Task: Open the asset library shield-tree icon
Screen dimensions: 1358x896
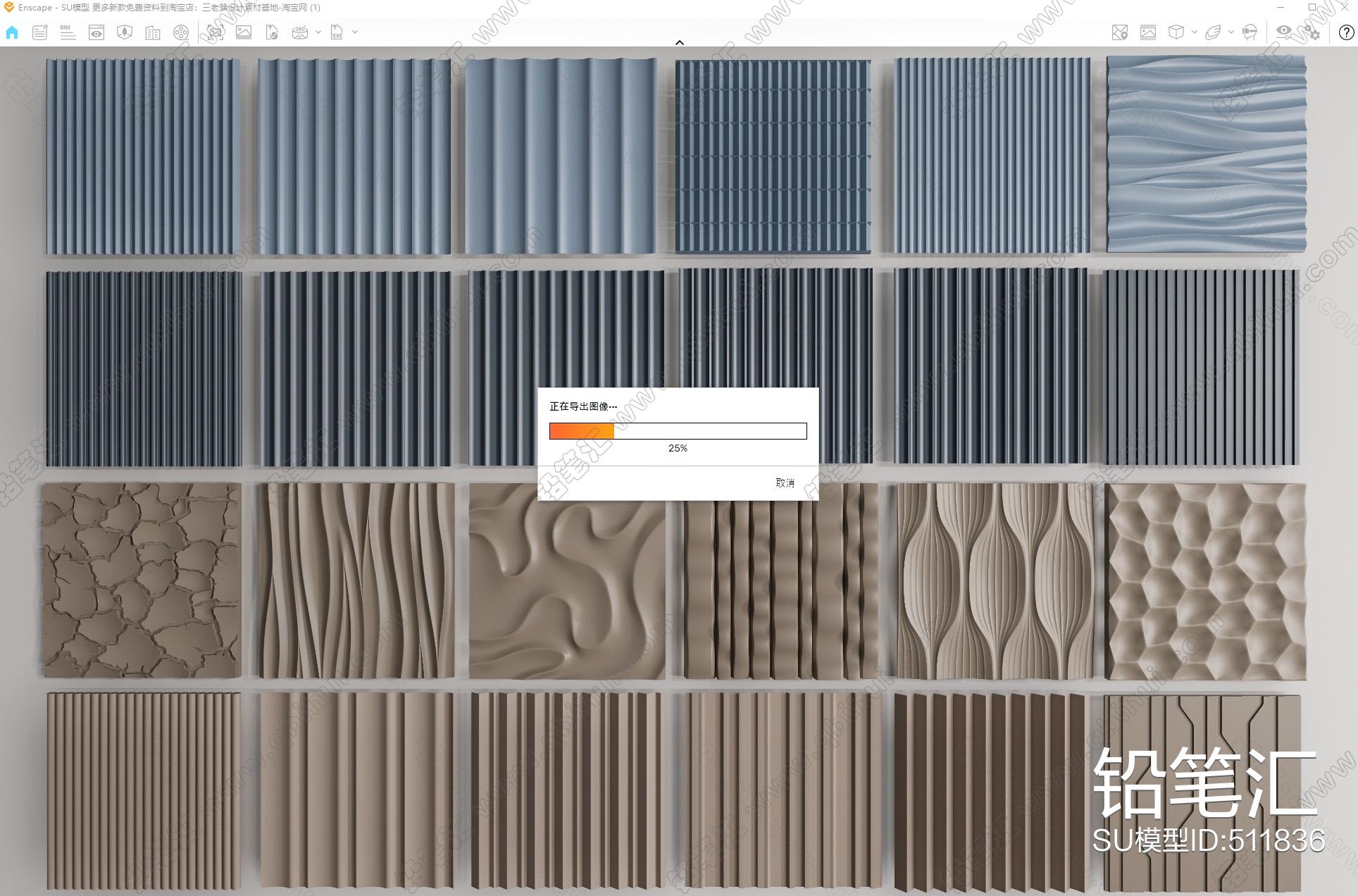Action: (125, 32)
